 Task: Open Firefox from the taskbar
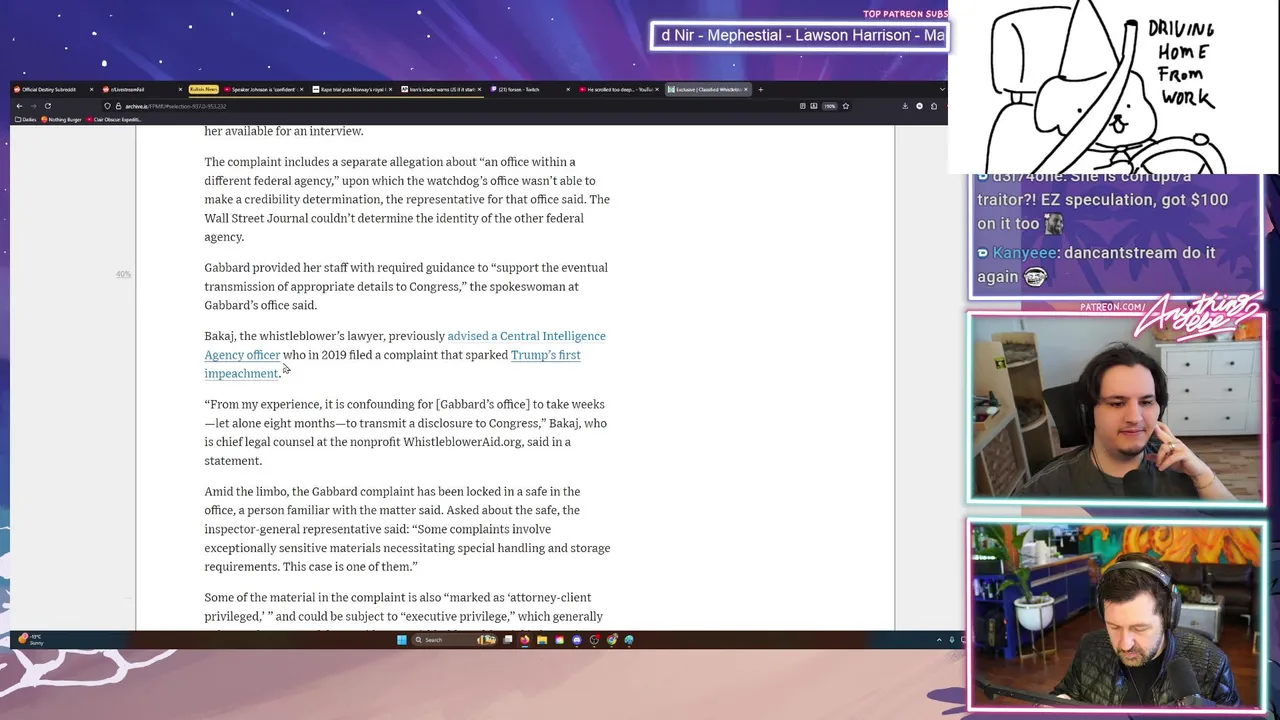(x=525, y=640)
